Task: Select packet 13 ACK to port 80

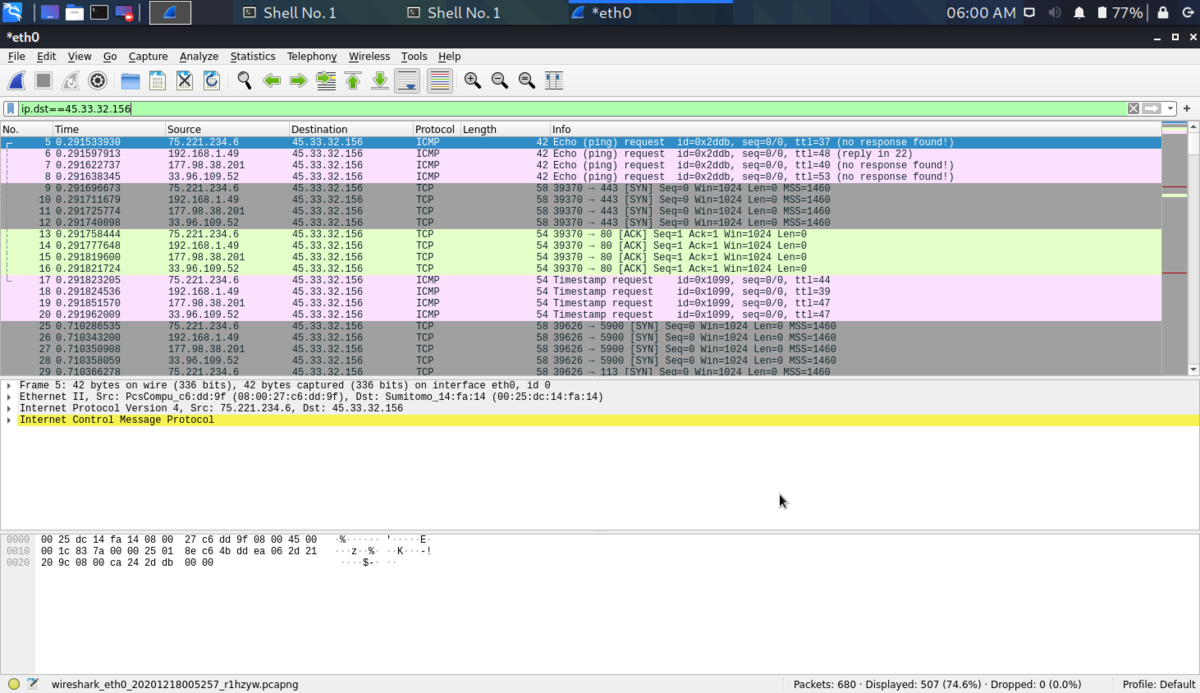Action: tap(581, 234)
